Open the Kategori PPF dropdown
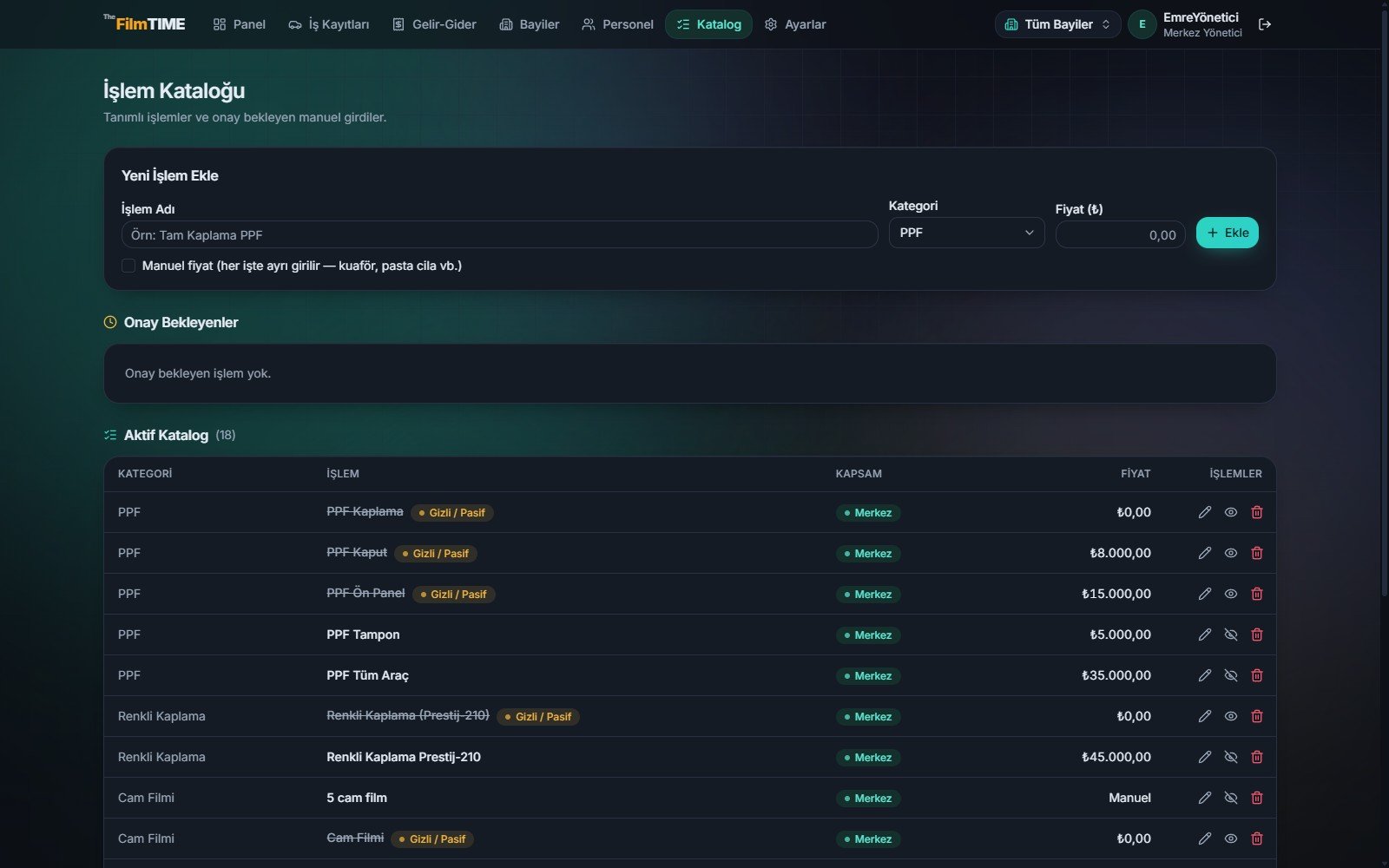The width and height of the screenshot is (1389, 868). [x=966, y=233]
